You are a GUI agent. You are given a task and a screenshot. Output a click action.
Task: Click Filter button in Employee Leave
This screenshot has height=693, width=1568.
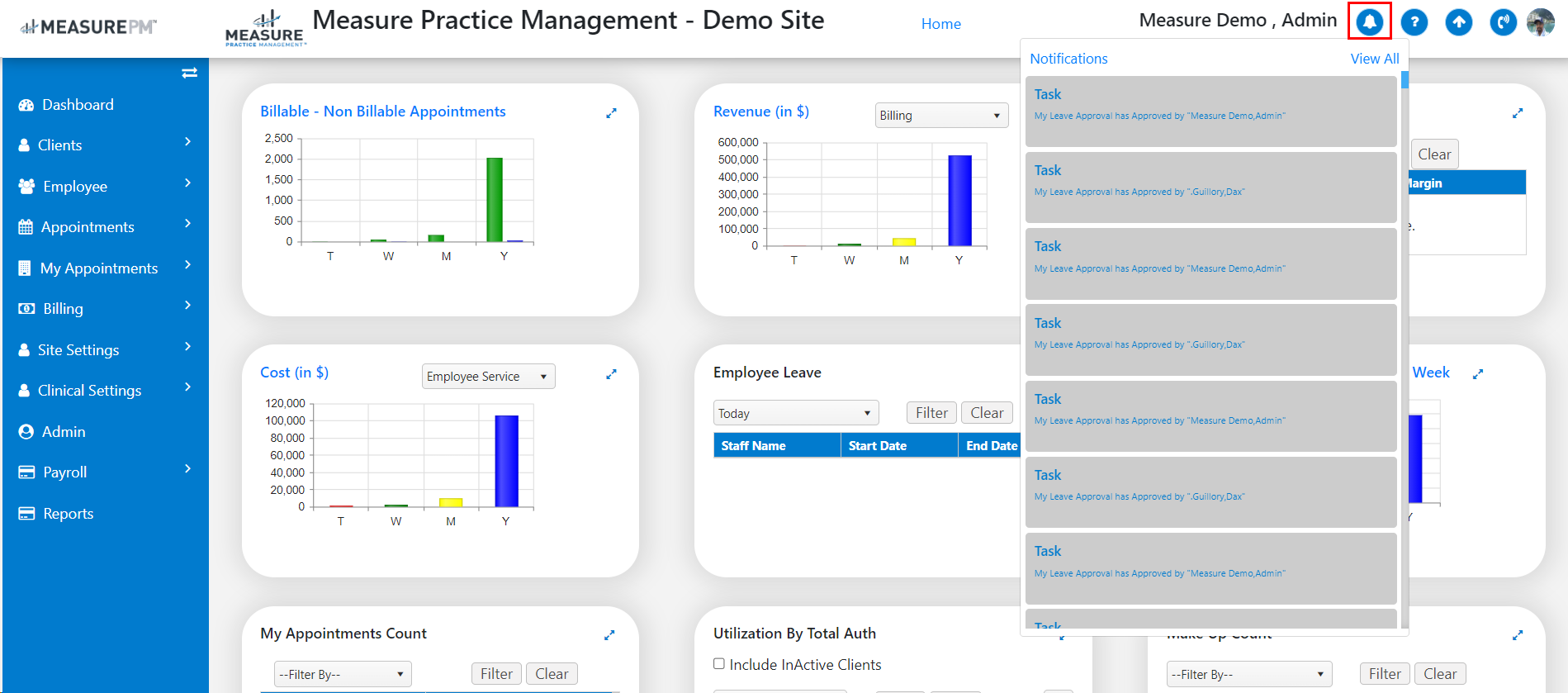pyautogui.click(x=931, y=412)
